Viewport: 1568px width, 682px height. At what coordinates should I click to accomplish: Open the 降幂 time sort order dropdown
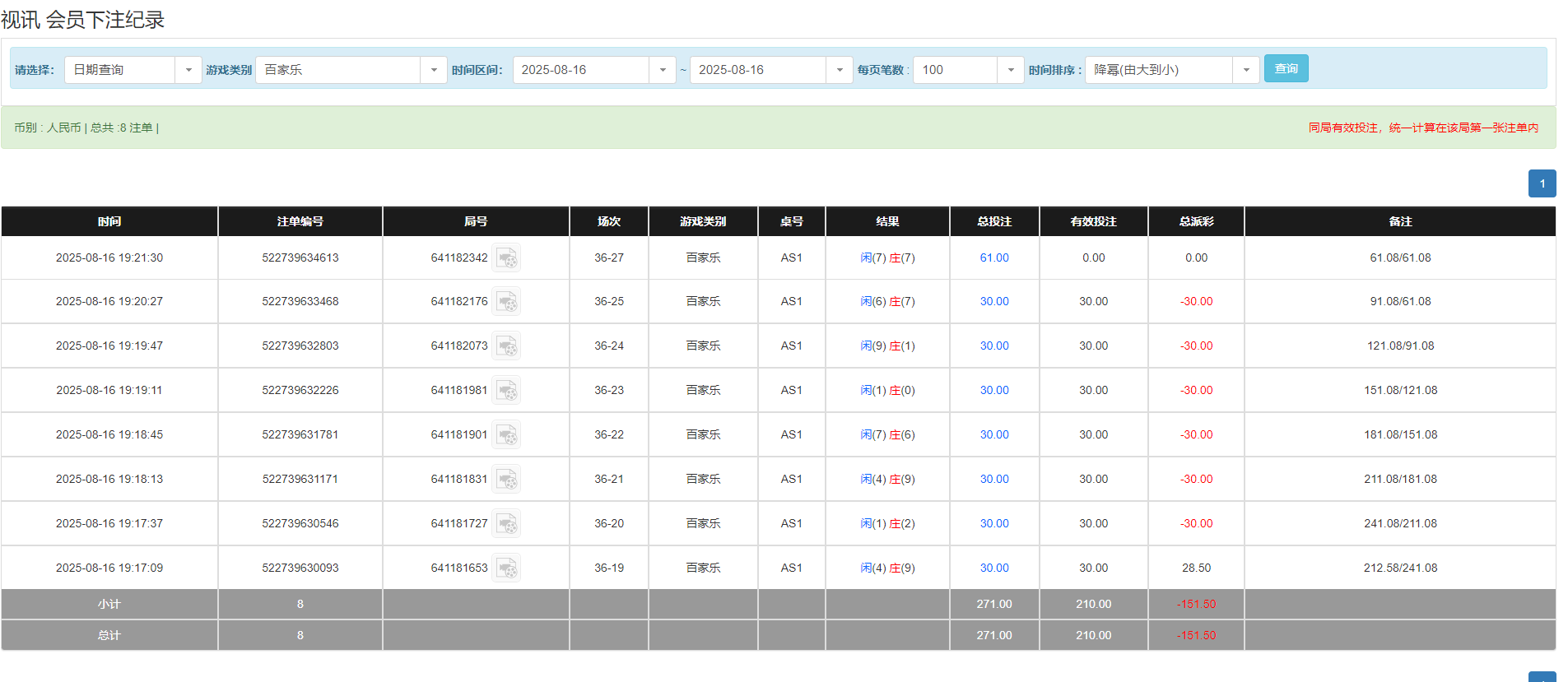[1171, 70]
